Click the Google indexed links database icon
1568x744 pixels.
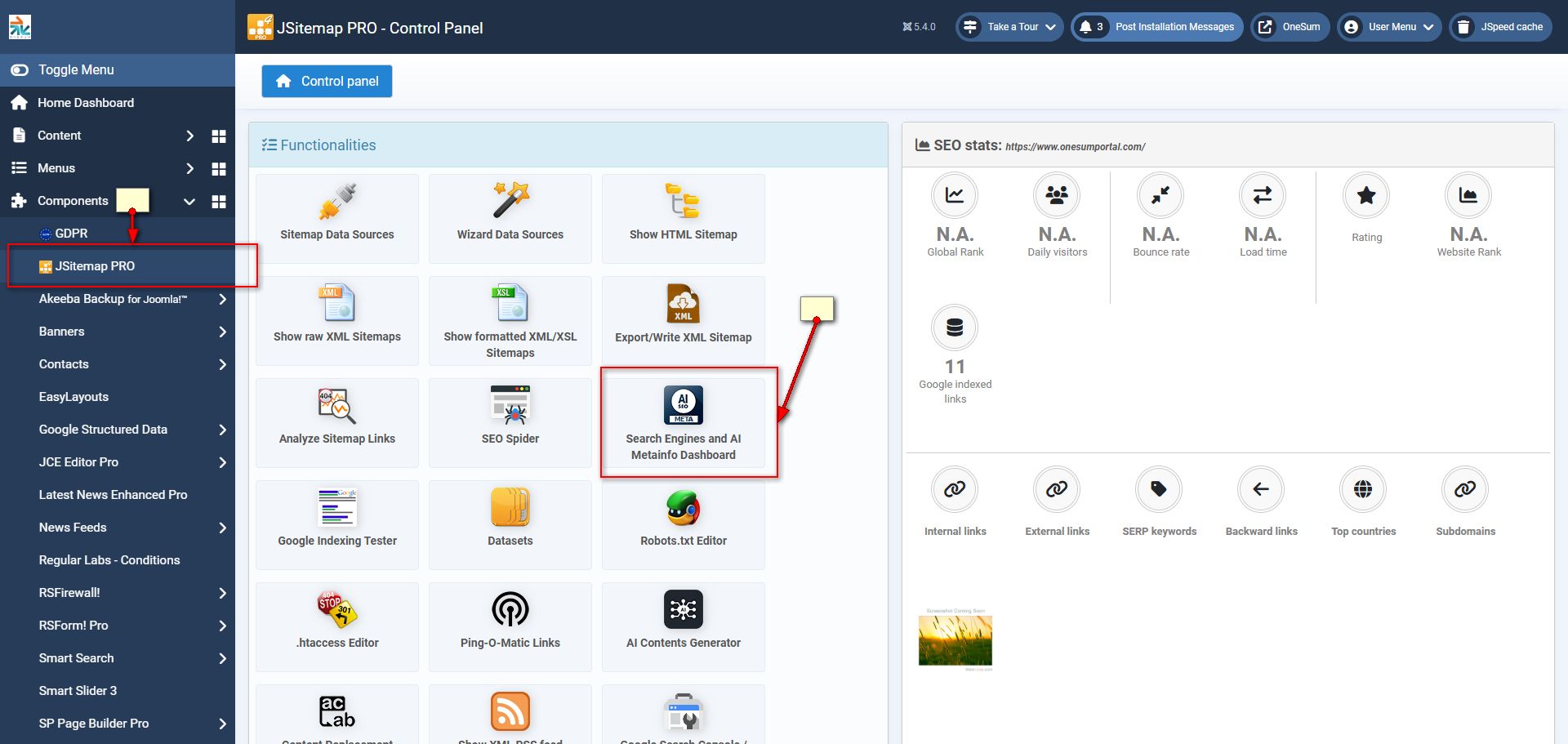tap(955, 327)
